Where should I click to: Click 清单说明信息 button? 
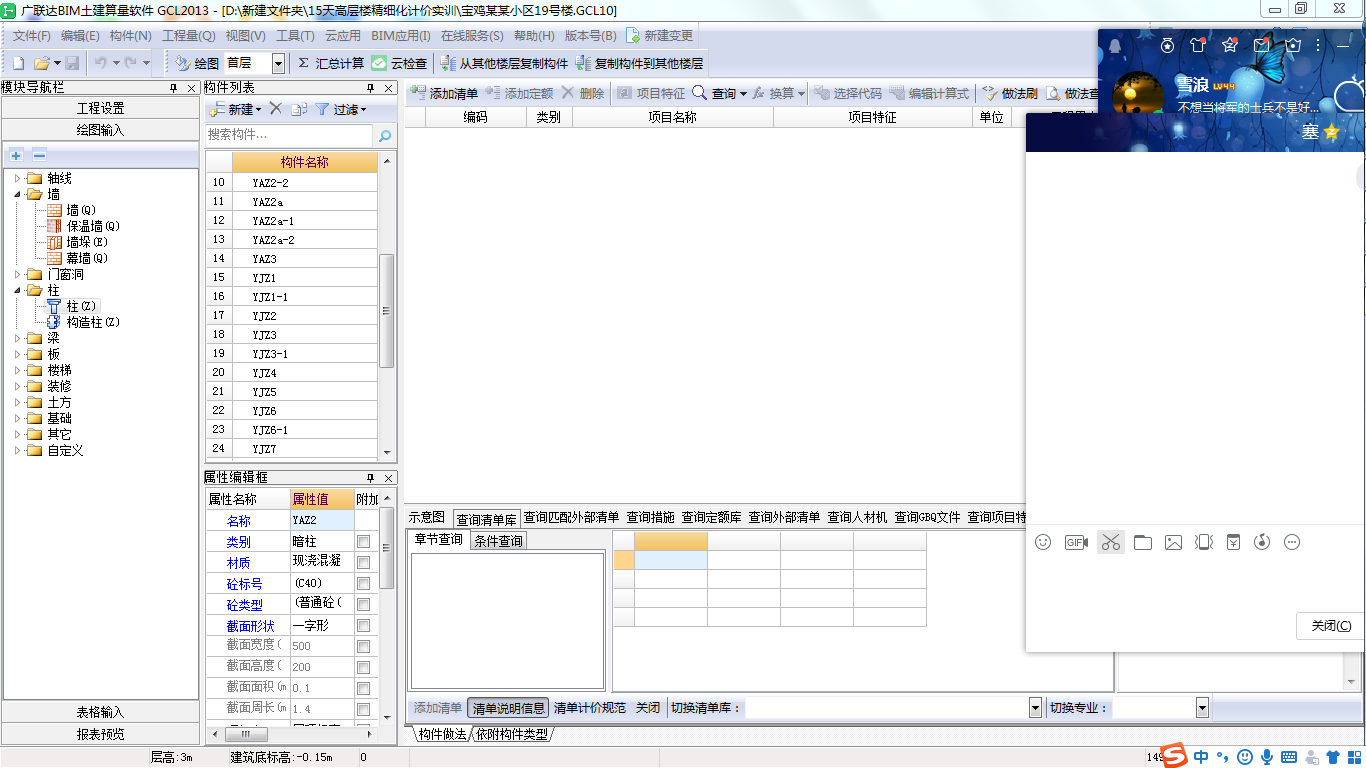(x=509, y=707)
